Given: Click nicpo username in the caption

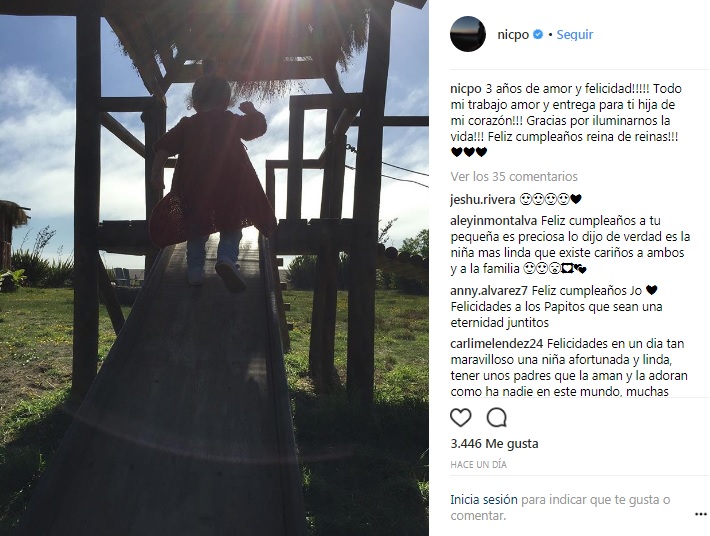Looking at the screenshot, I should pyautogui.click(x=466, y=89).
